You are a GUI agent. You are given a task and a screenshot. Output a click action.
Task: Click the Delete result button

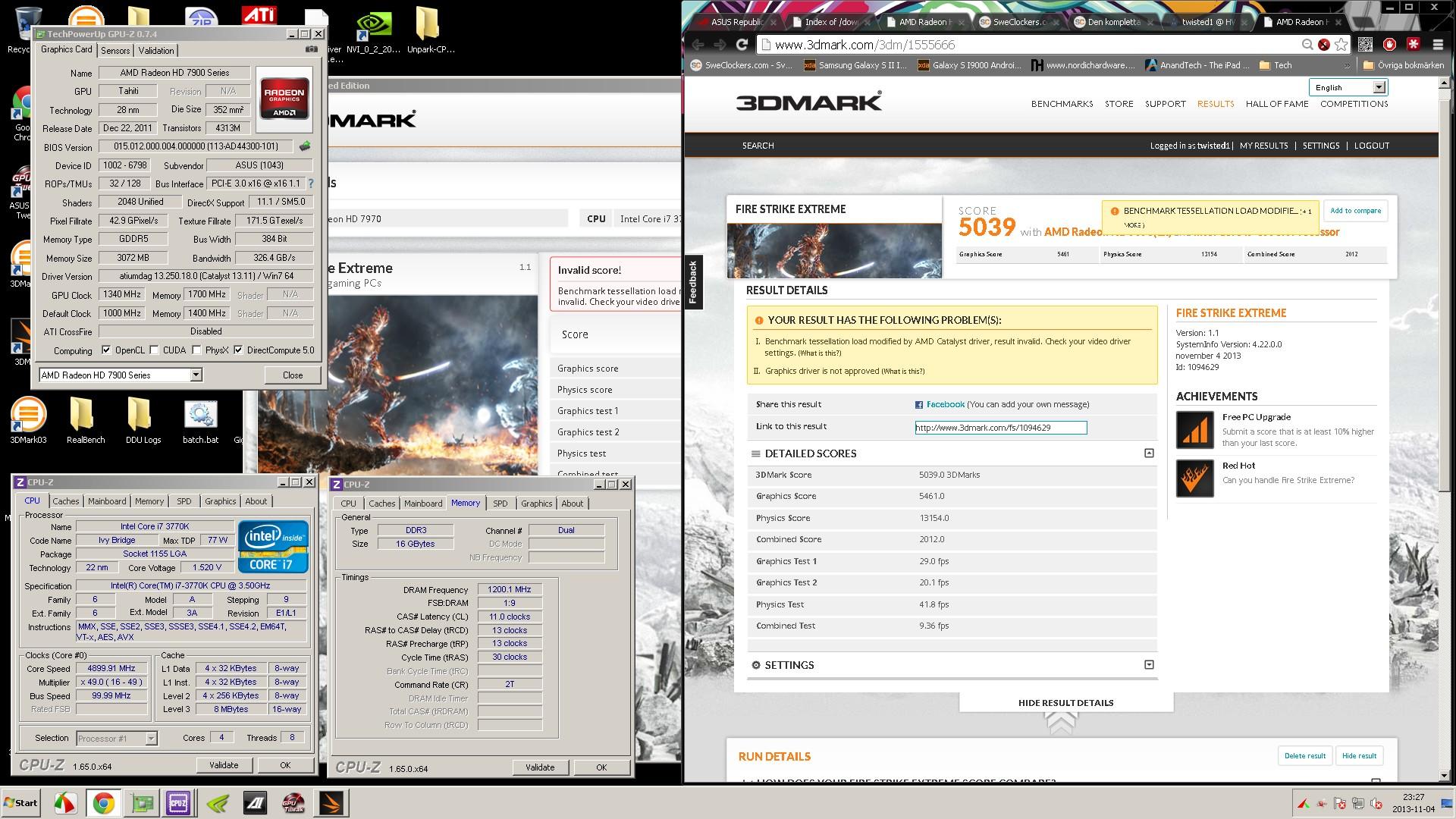1304,756
